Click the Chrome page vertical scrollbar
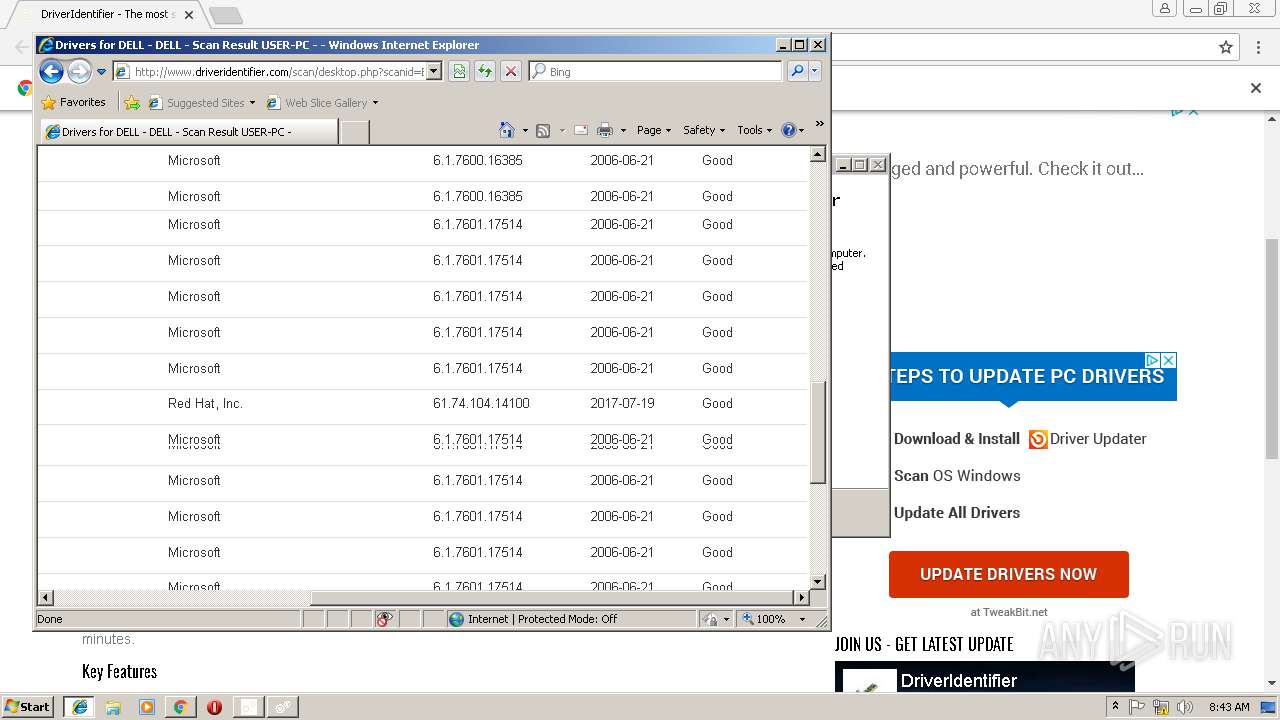 1272,349
